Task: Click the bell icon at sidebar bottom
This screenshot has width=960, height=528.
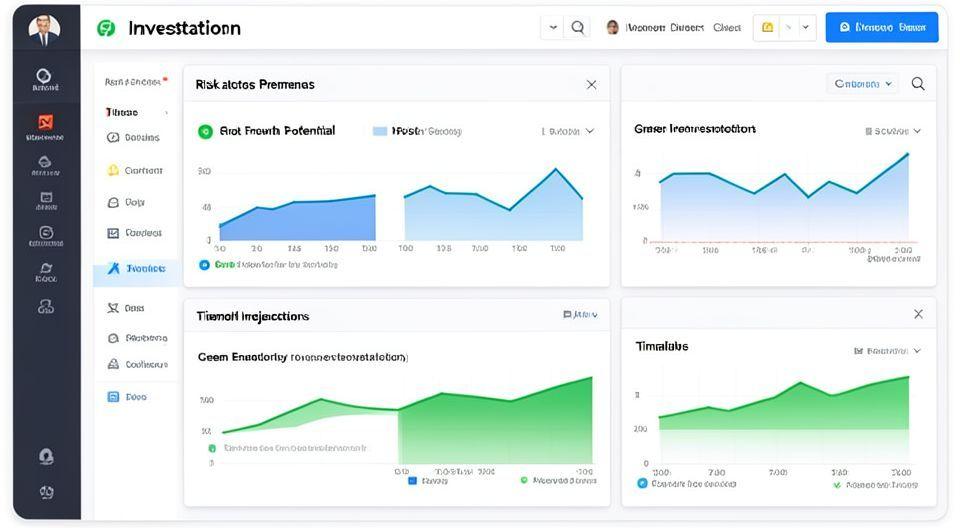Action: [46, 456]
